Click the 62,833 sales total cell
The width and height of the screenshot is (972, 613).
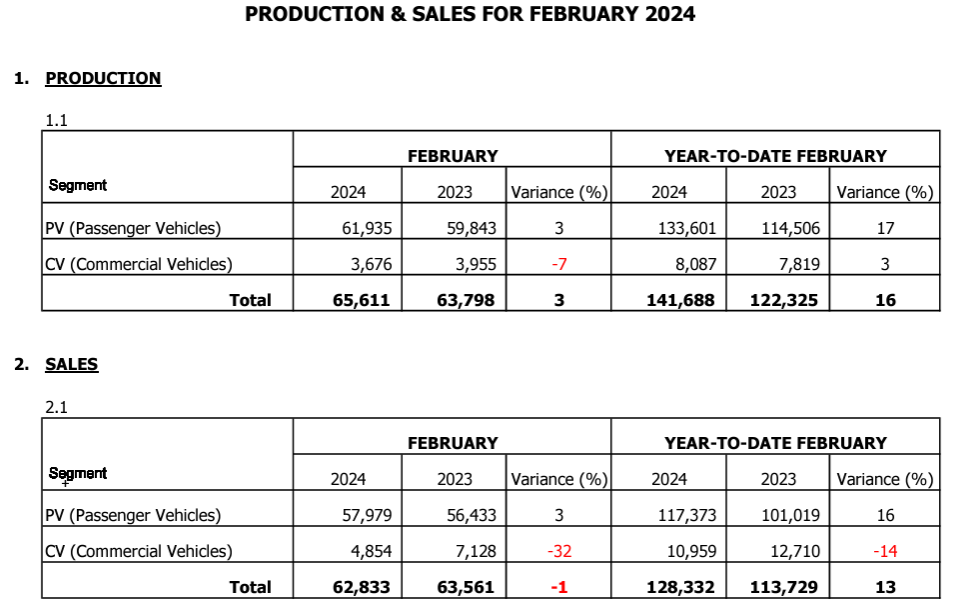[x=361, y=587]
